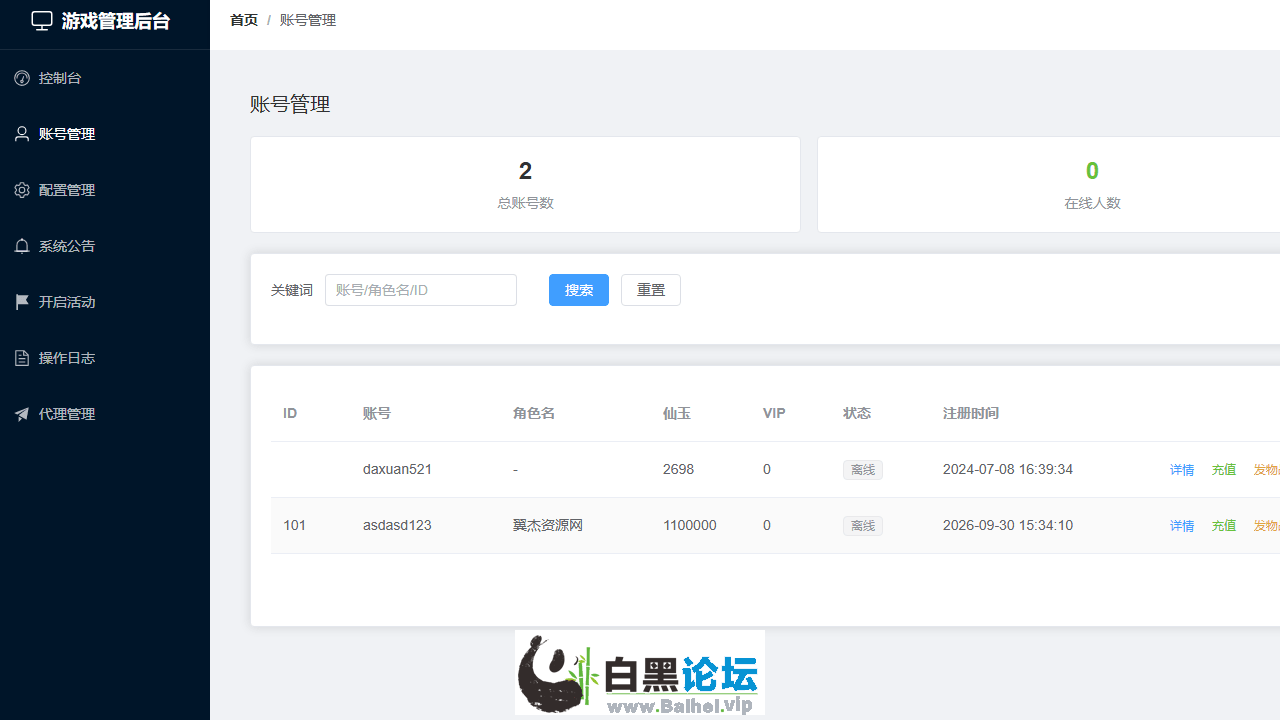Image resolution: width=1280 pixels, height=720 pixels.
Task: Open 详情 for account daxuan521
Action: click(x=1182, y=470)
